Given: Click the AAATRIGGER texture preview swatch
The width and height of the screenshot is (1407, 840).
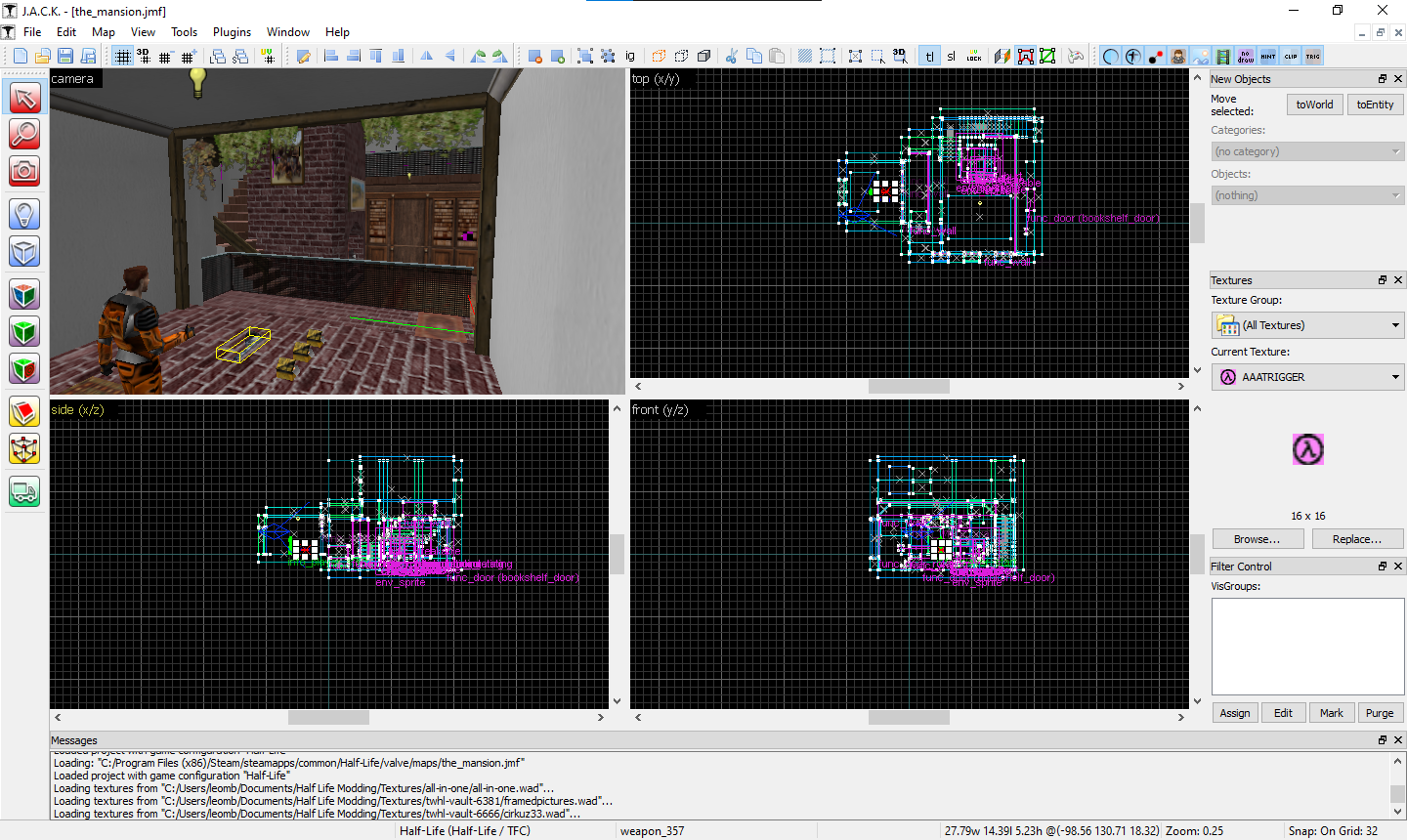Looking at the screenshot, I should tap(1307, 449).
